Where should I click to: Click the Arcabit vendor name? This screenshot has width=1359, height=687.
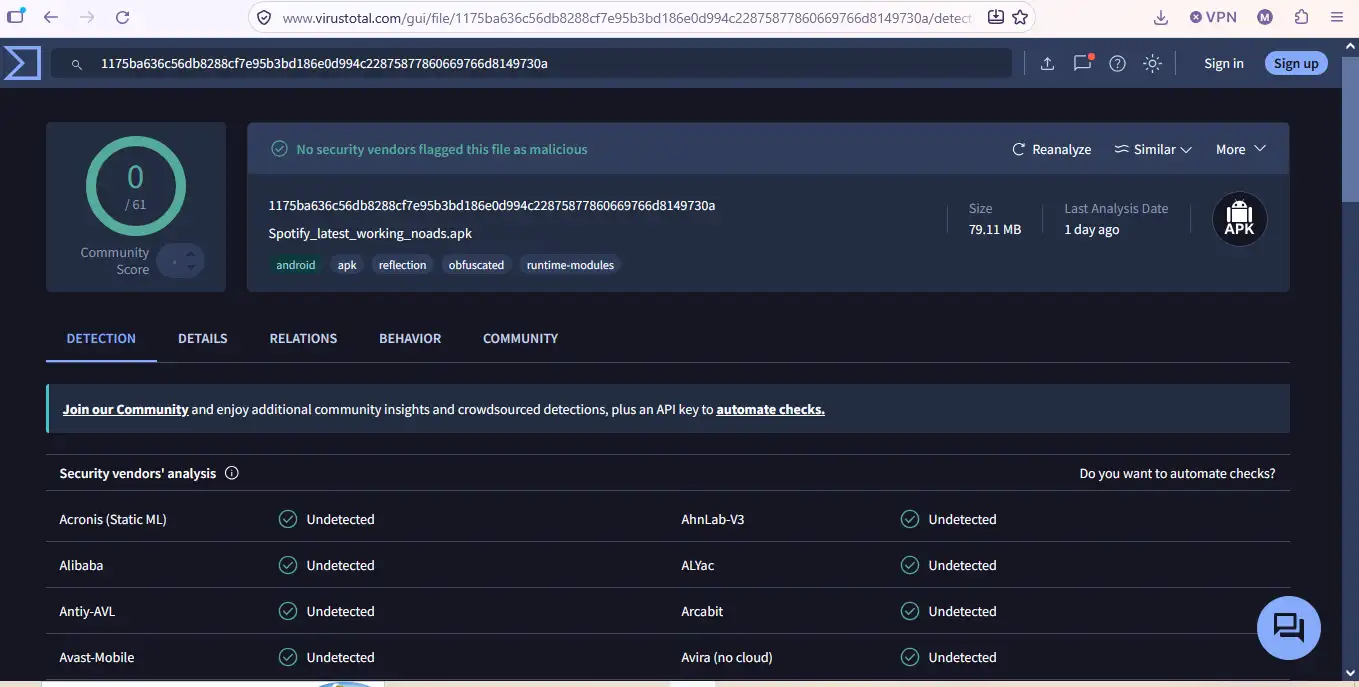(x=702, y=611)
